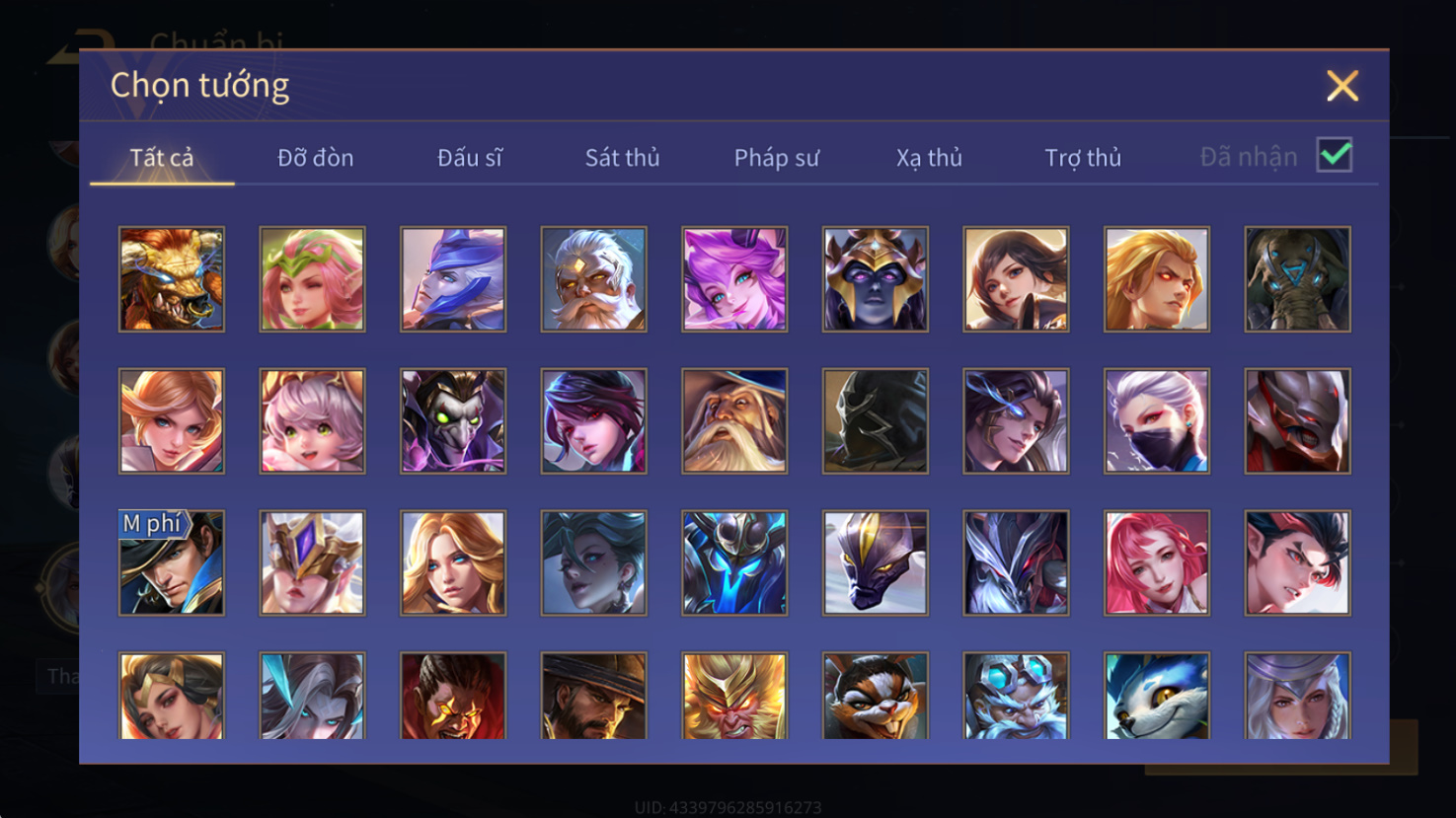Viewport: 1456px width, 818px height.
Task: Select the wizard with hat and long beard
Action: point(734,421)
